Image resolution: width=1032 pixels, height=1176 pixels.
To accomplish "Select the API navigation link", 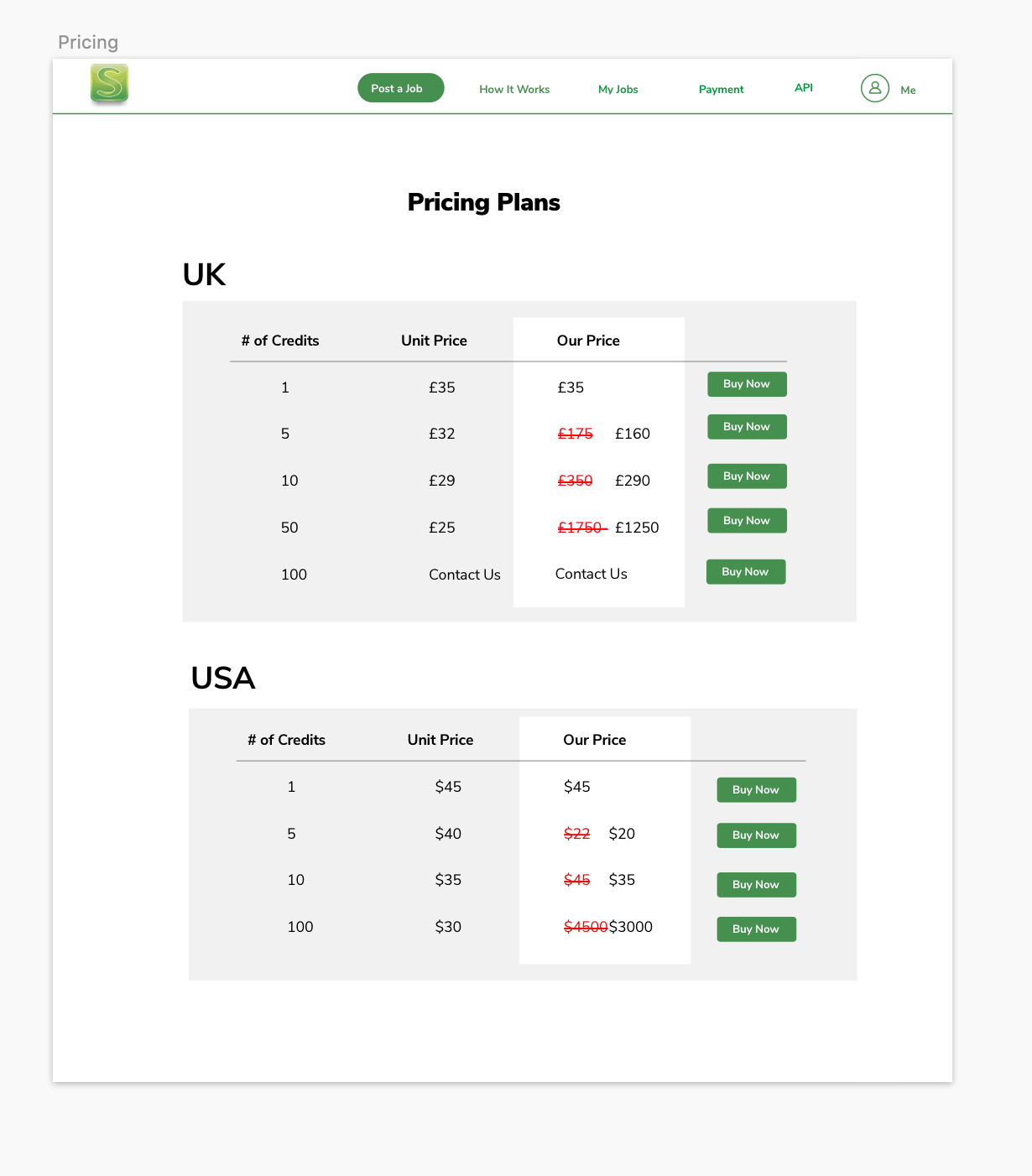I will [x=803, y=87].
